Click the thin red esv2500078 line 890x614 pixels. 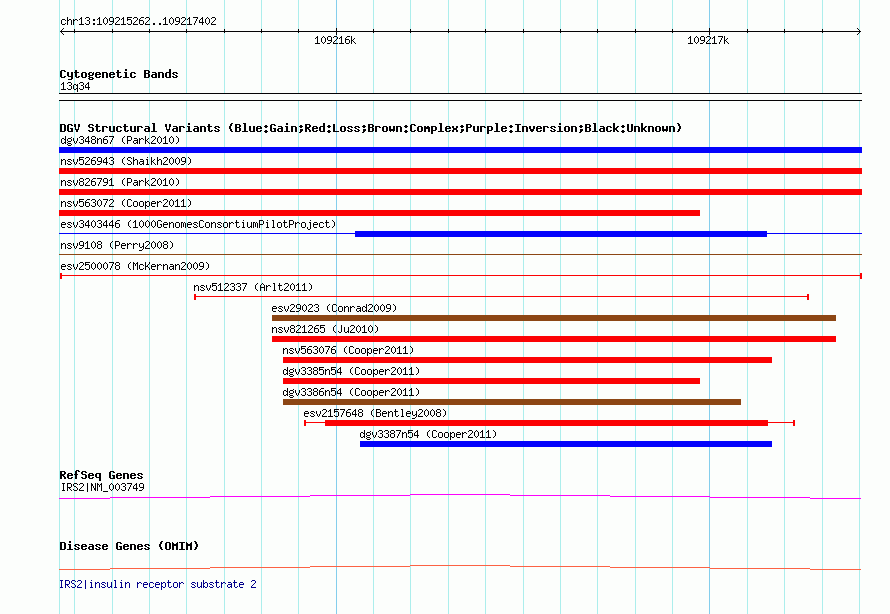(460, 276)
